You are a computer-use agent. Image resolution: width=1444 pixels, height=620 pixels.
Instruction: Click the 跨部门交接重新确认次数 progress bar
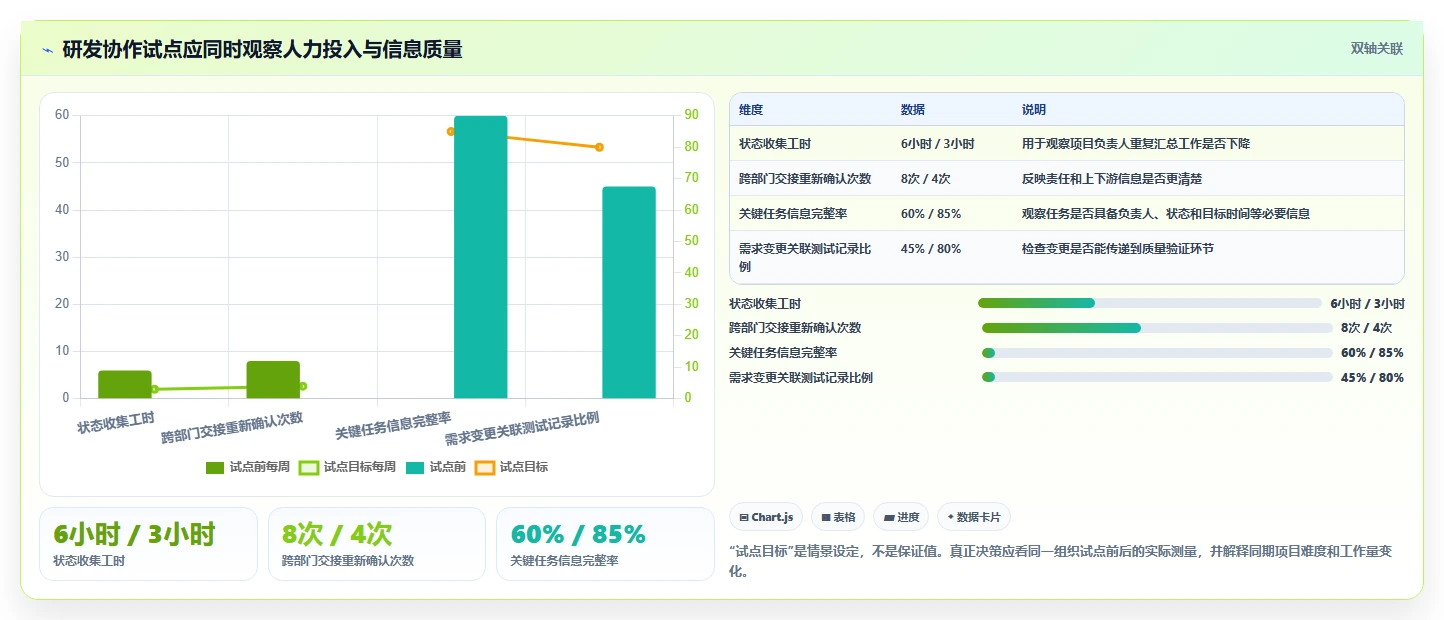pos(1157,328)
